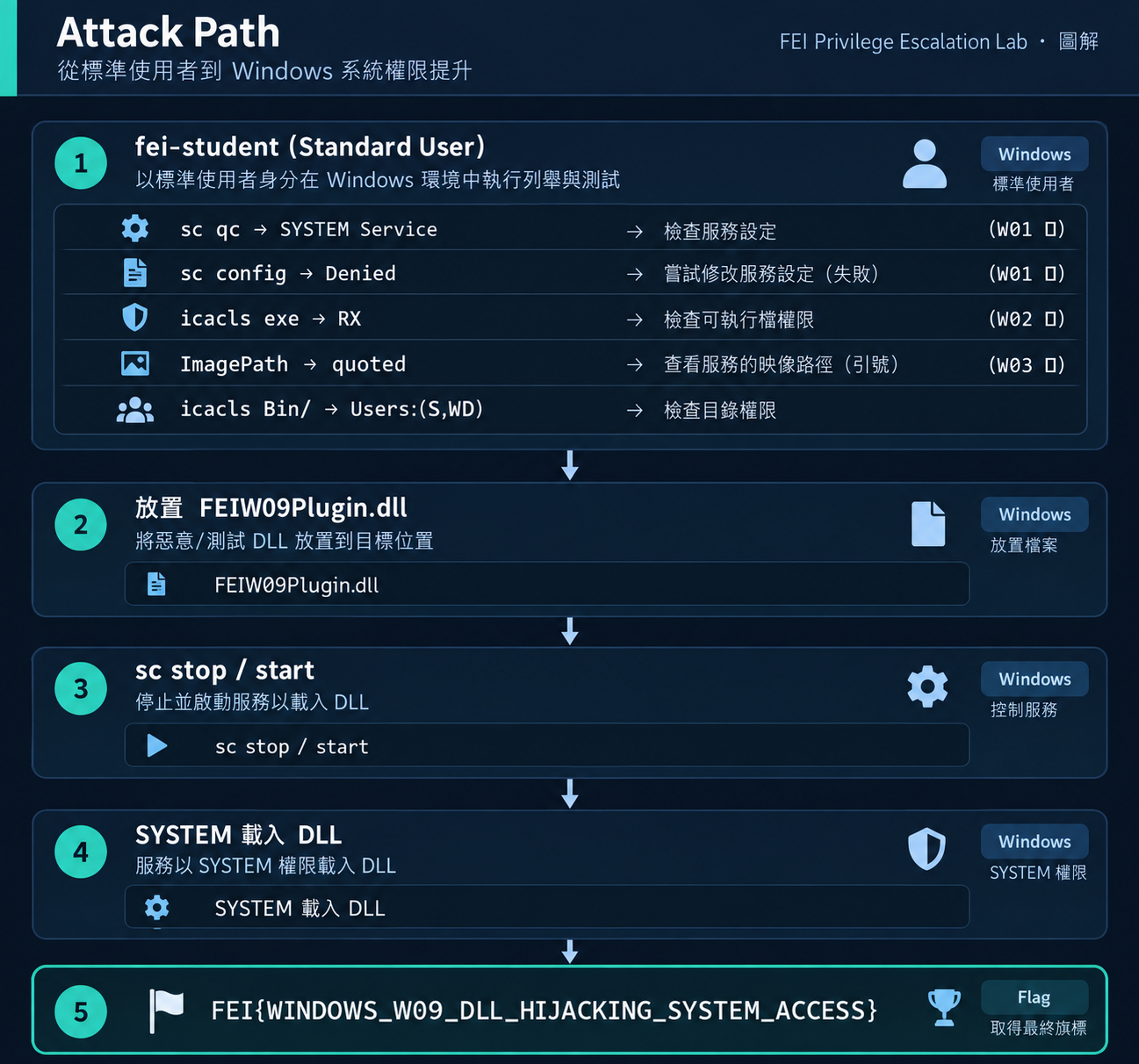
Task: Click the text ImagePath → quoted
Action: (x=292, y=364)
